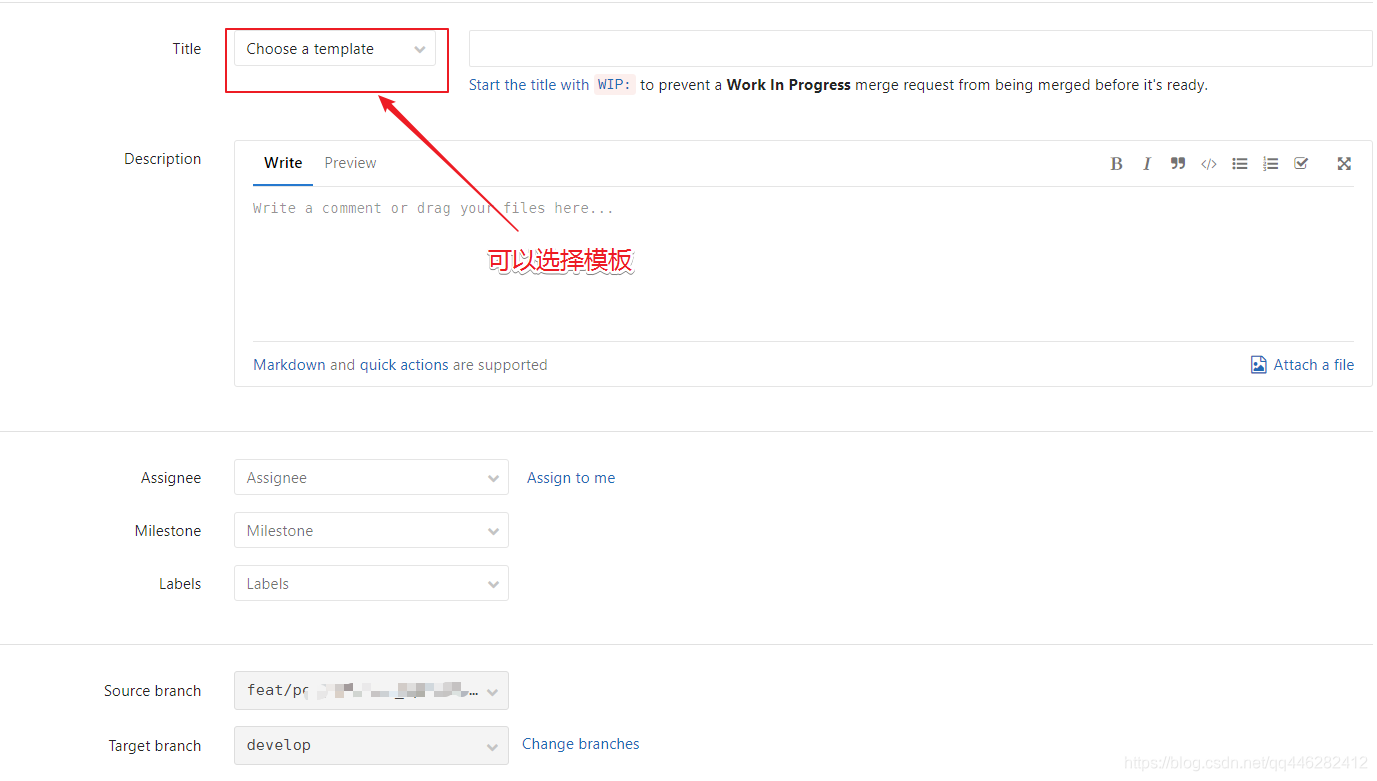Switch to the Write tab
The width and height of the screenshot is (1377, 781).
(283, 163)
